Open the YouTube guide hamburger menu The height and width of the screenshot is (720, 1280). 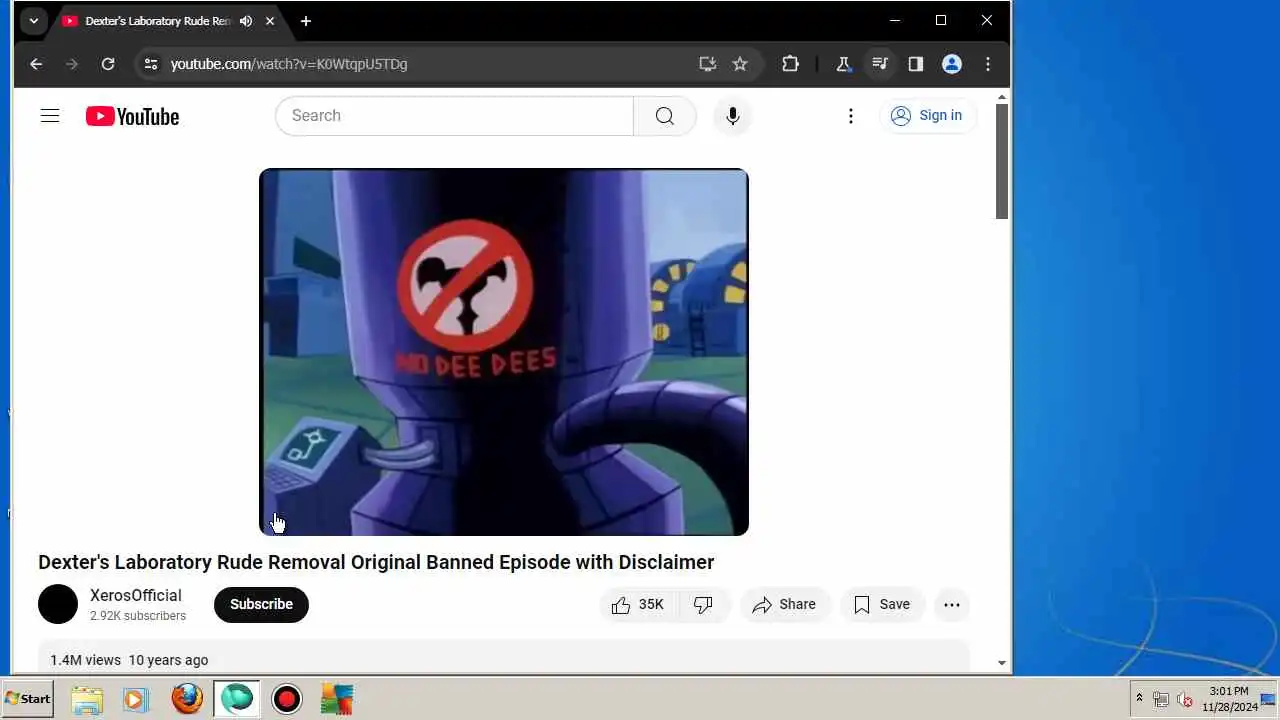pyautogui.click(x=50, y=116)
